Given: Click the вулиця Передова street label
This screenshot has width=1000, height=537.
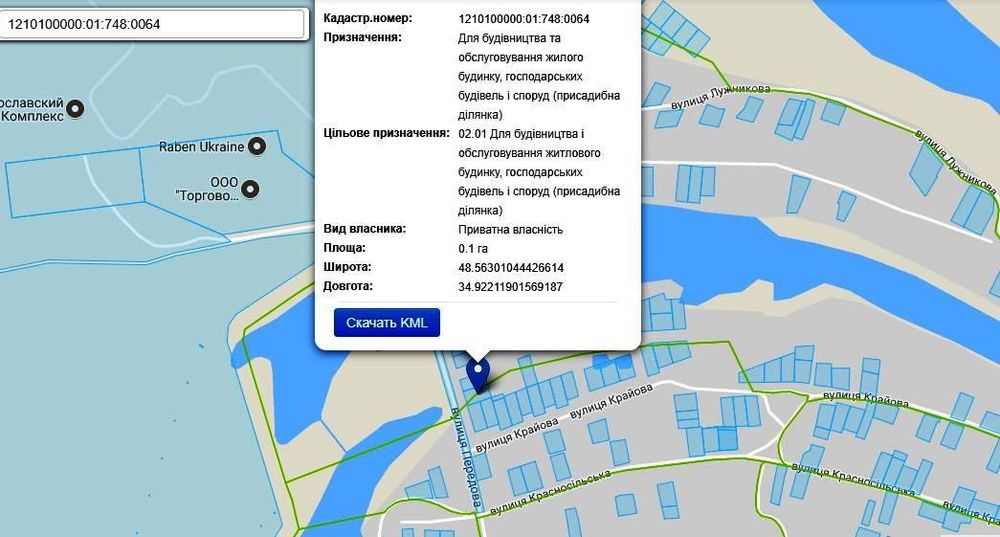Looking at the screenshot, I should (x=466, y=456).
